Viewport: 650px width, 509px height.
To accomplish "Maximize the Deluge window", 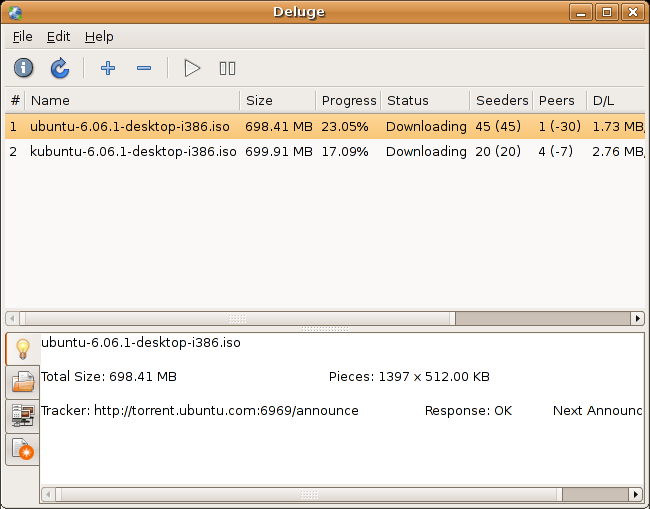I will (607, 12).
